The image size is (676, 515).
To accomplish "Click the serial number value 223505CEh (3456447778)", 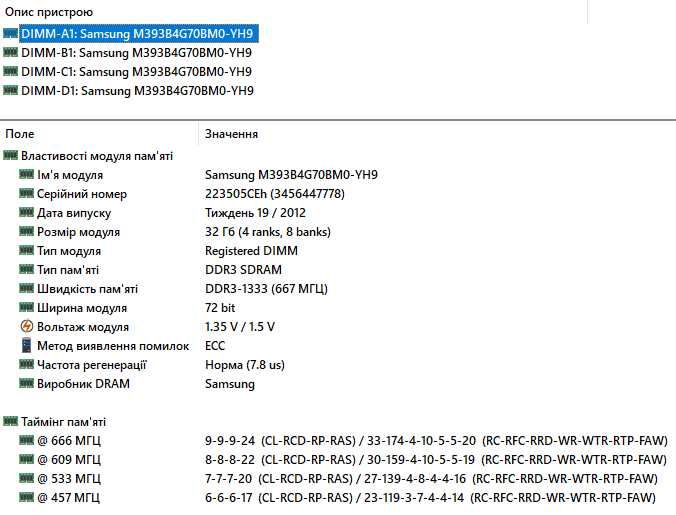I will (x=275, y=194).
